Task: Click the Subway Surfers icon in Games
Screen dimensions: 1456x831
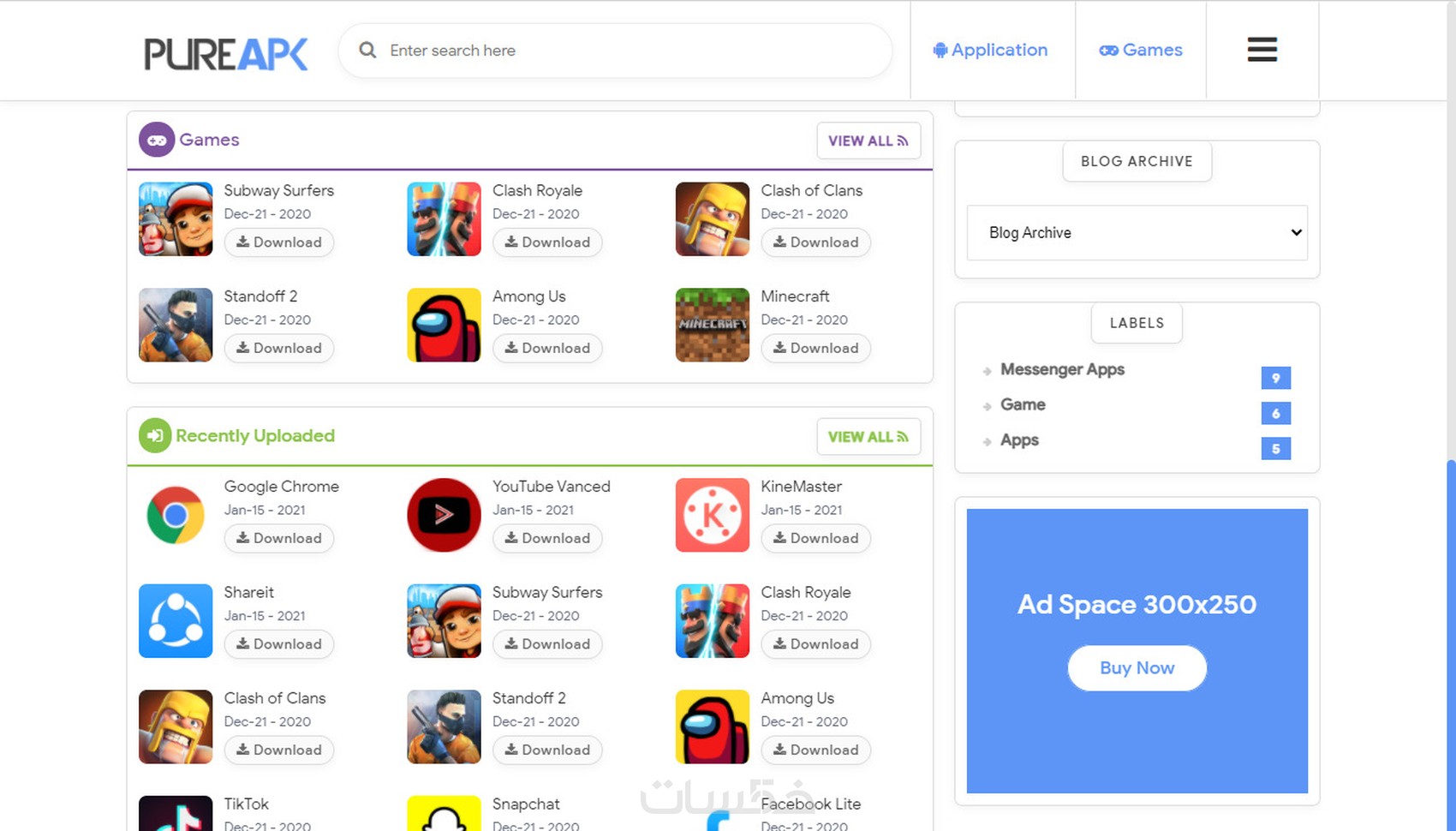Action: click(176, 219)
